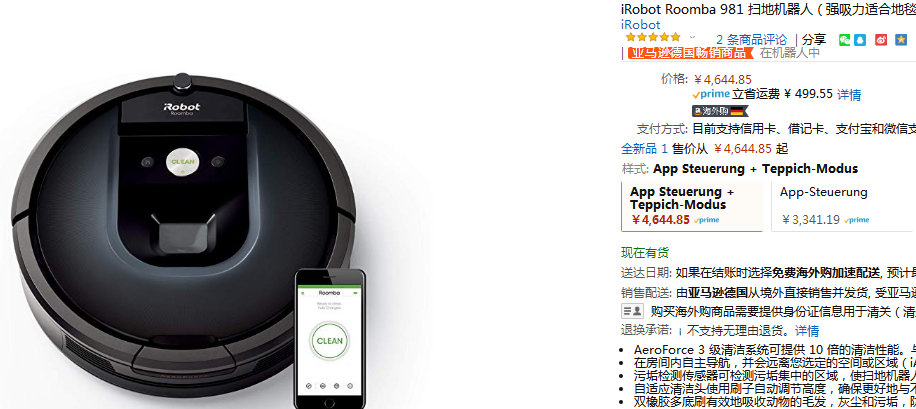
Task: Open the 2 条商品评论 reviews link
Action: [x=751, y=40]
